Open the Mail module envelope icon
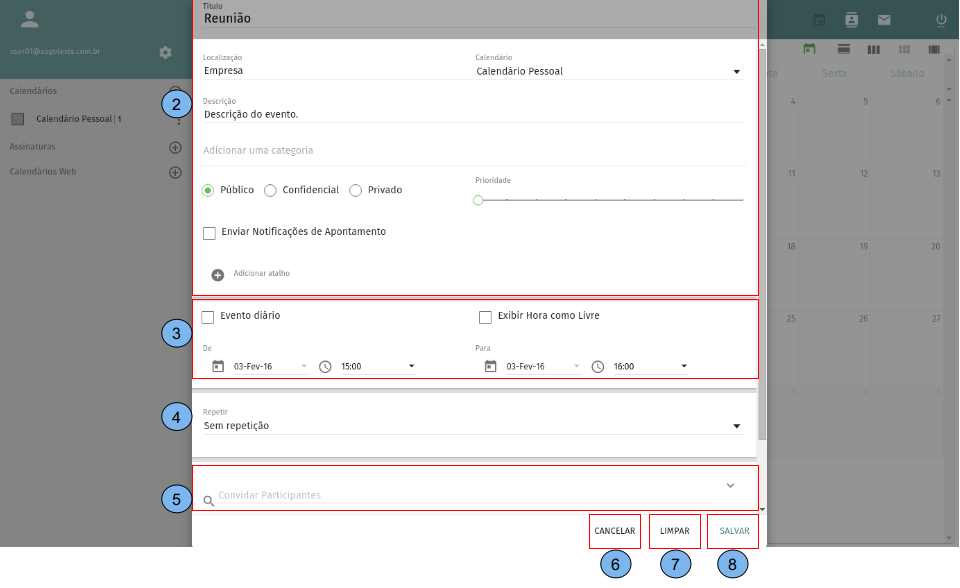Viewport: 960px width, 588px height. (x=884, y=20)
